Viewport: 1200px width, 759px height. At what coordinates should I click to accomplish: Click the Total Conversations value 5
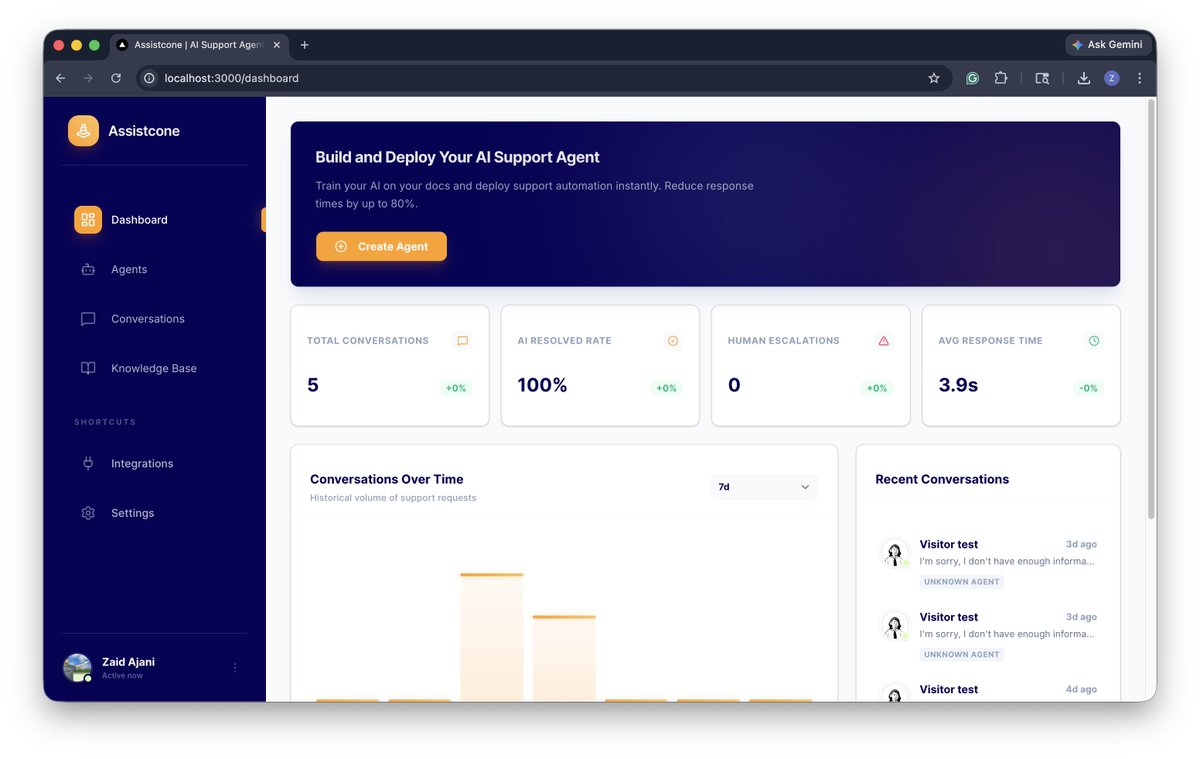pos(313,385)
